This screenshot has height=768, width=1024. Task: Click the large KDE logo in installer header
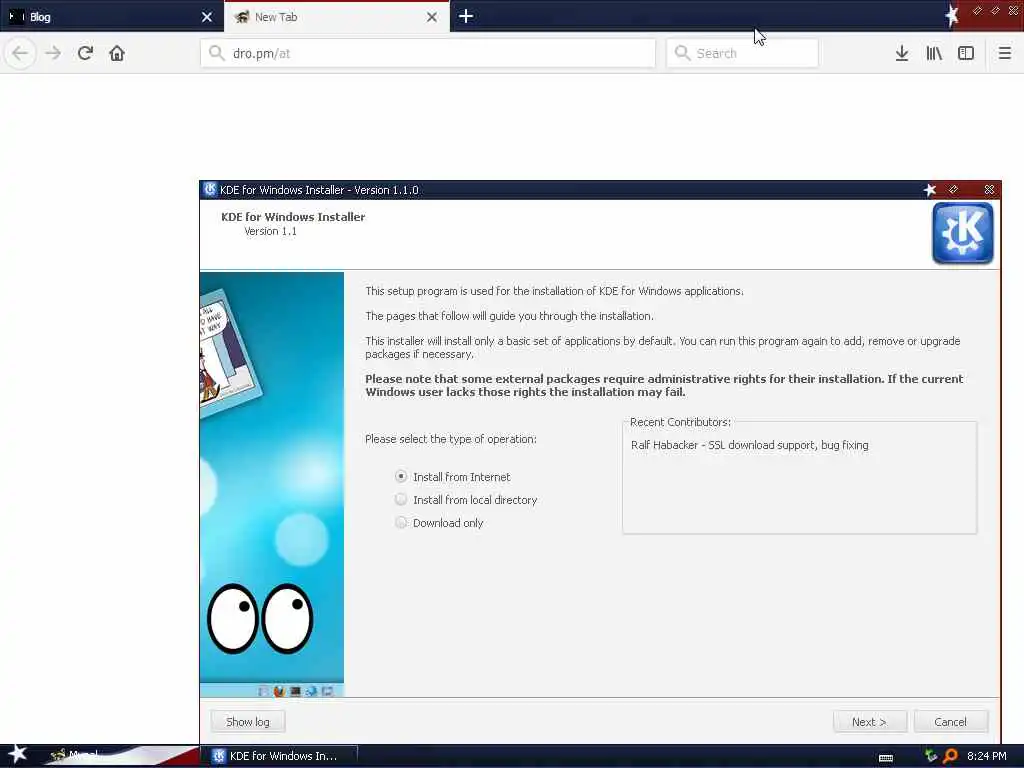click(x=963, y=233)
